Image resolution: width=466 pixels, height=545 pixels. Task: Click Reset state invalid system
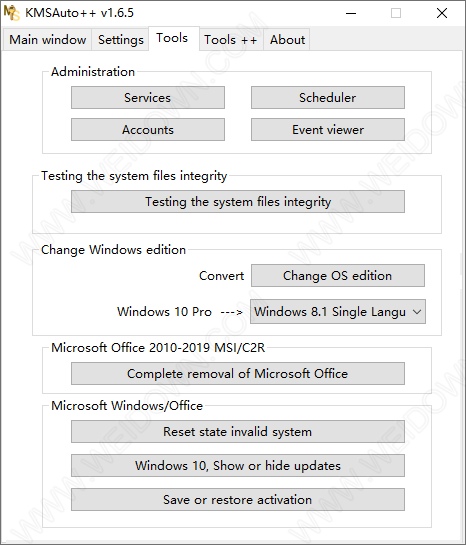(238, 432)
